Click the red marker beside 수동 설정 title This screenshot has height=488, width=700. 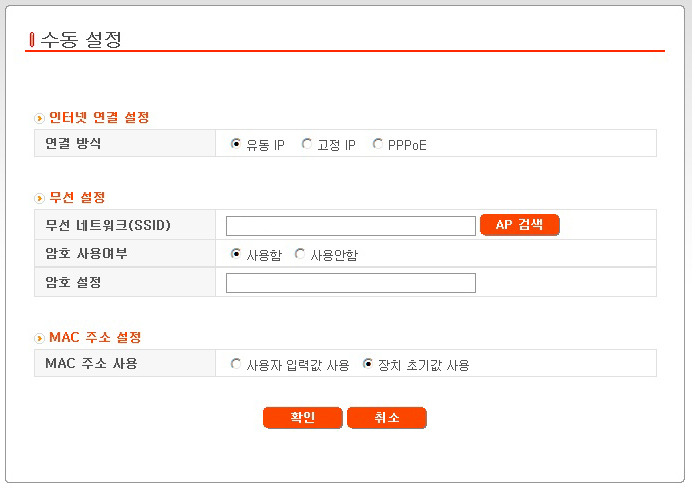pyautogui.click(x=31, y=39)
